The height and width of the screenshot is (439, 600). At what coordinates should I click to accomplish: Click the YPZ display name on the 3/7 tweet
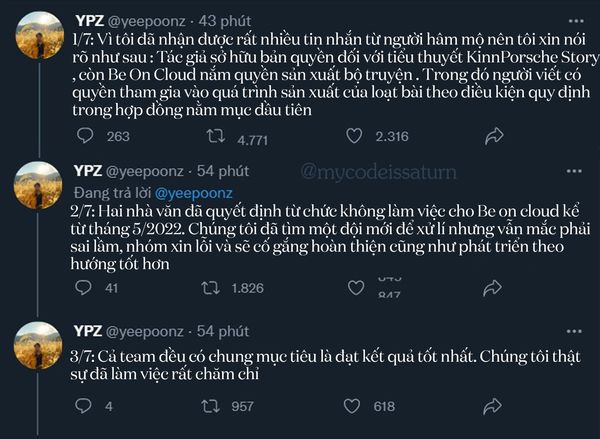coord(89,331)
